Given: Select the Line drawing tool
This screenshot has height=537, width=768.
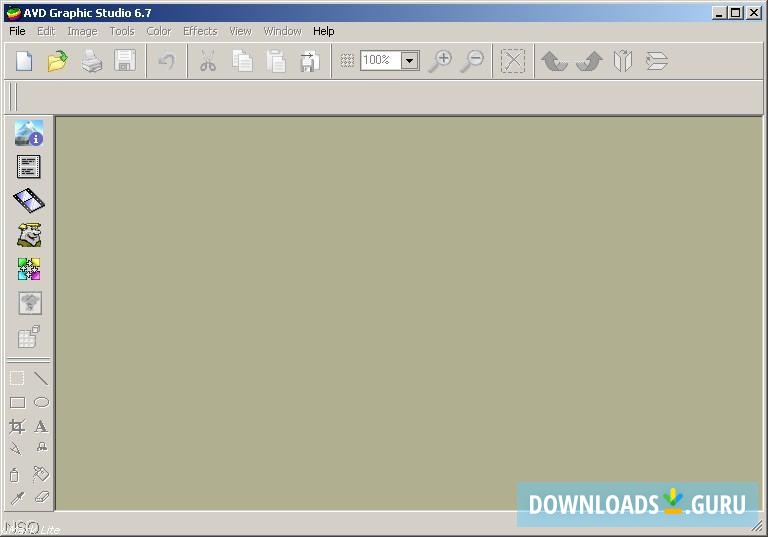Looking at the screenshot, I should point(41,378).
